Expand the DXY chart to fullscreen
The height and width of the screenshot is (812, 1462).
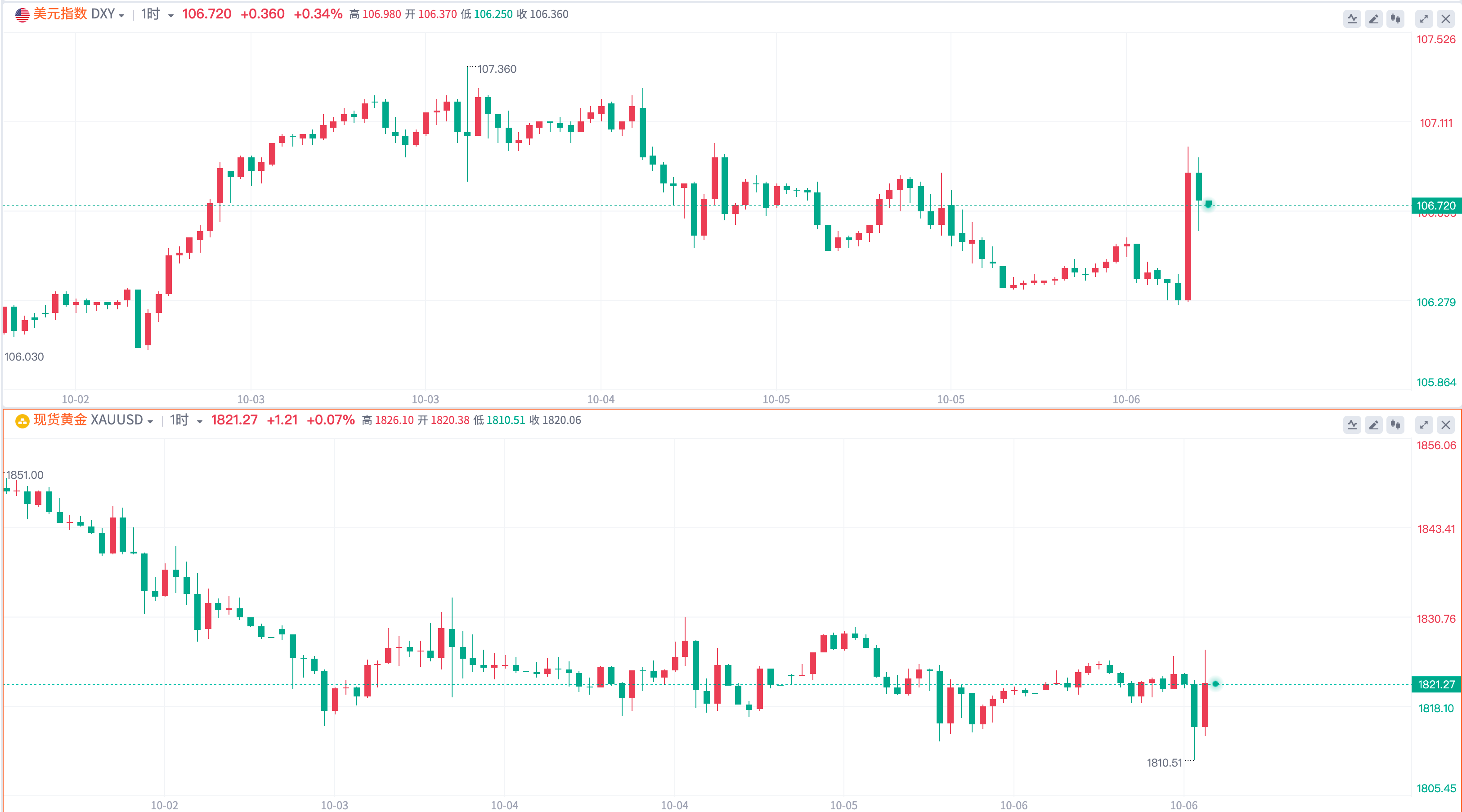point(1424,19)
